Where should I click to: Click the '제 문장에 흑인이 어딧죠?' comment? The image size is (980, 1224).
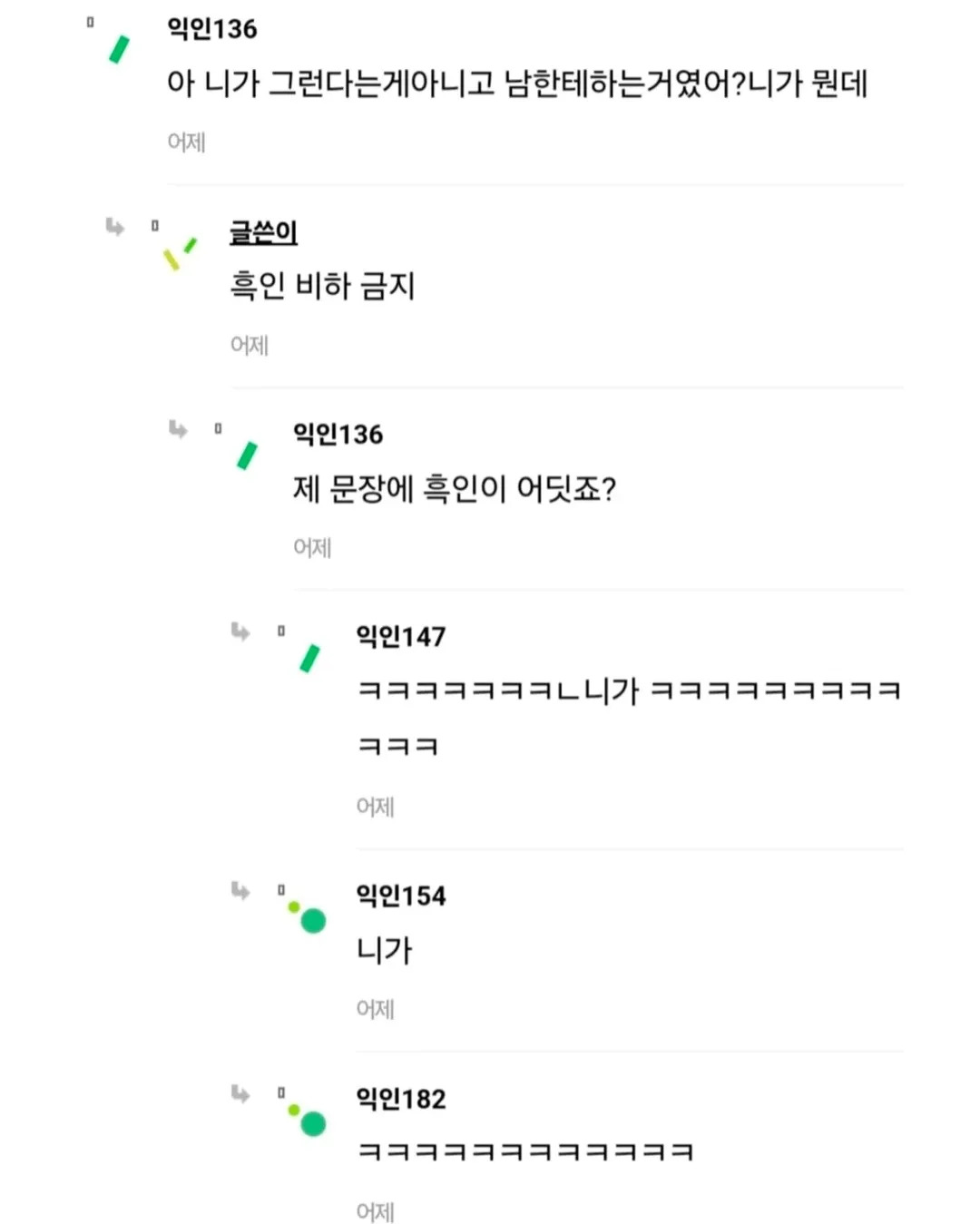click(454, 490)
